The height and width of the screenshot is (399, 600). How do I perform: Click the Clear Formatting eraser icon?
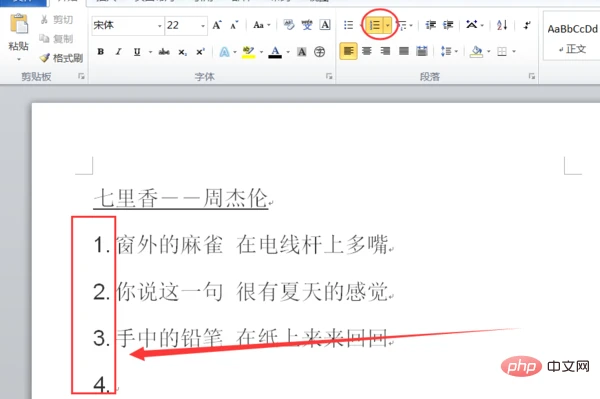289,25
